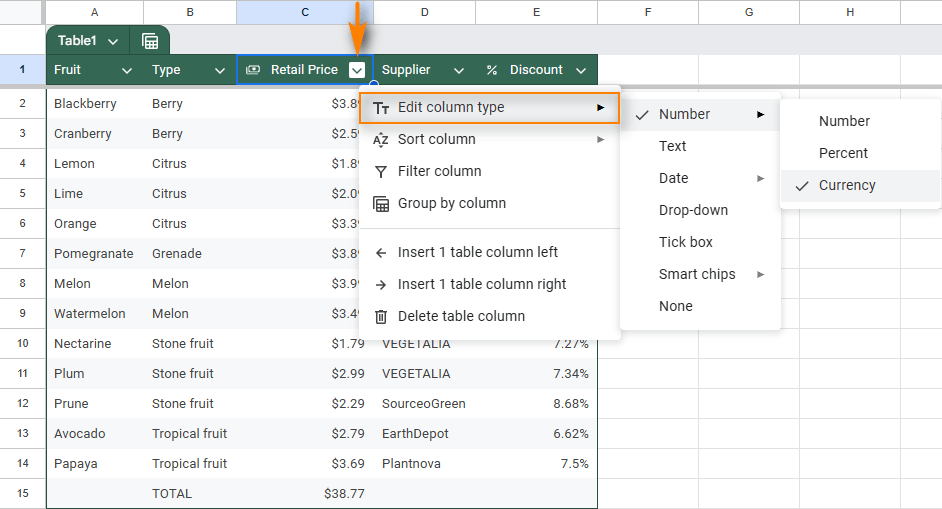Select Text column type

pyautogui.click(x=700, y=146)
